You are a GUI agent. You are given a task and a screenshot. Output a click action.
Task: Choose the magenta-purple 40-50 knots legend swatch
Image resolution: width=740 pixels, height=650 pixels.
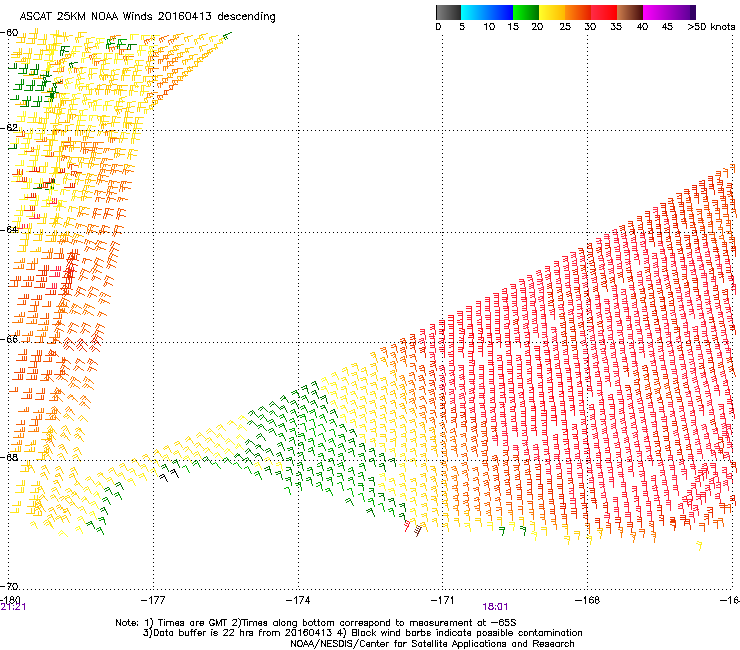[669, 12]
